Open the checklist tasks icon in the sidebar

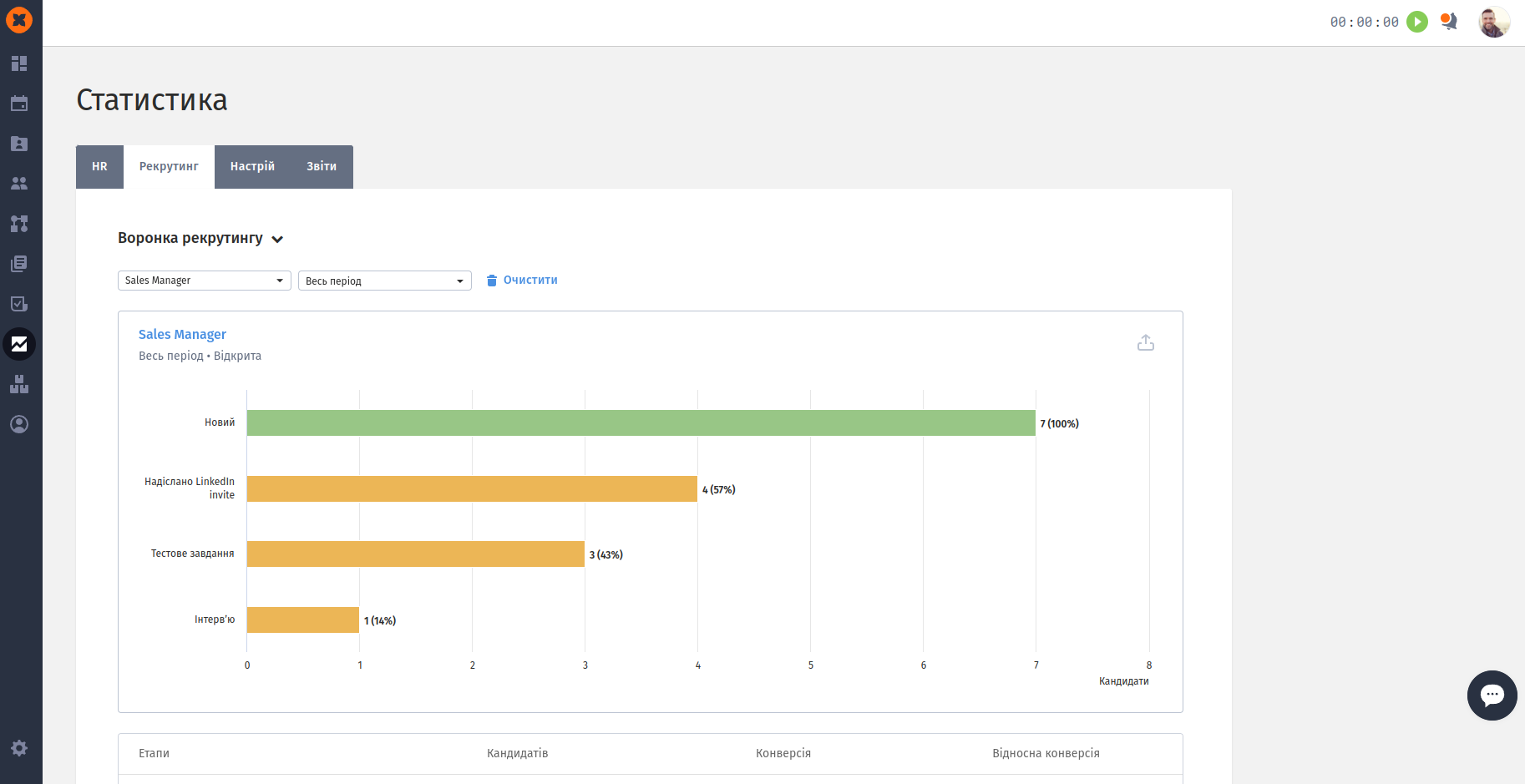19,304
